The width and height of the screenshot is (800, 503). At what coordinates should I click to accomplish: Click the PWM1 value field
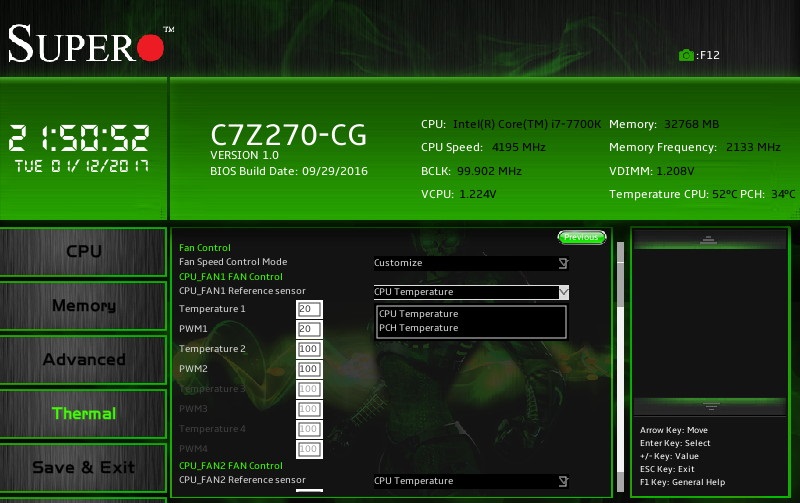tap(309, 329)
